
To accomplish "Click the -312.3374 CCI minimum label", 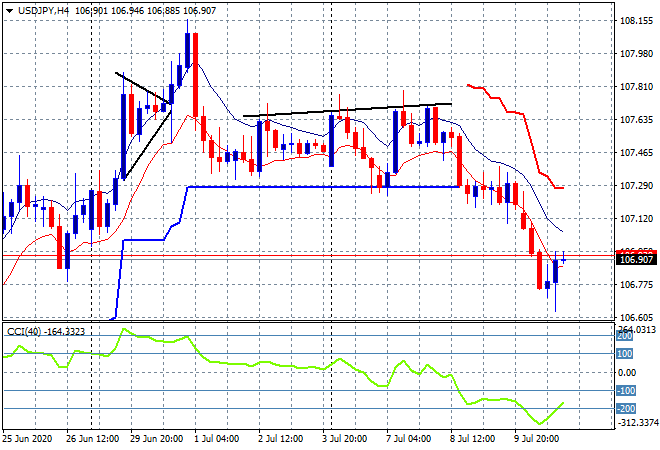I will [637, 422].
